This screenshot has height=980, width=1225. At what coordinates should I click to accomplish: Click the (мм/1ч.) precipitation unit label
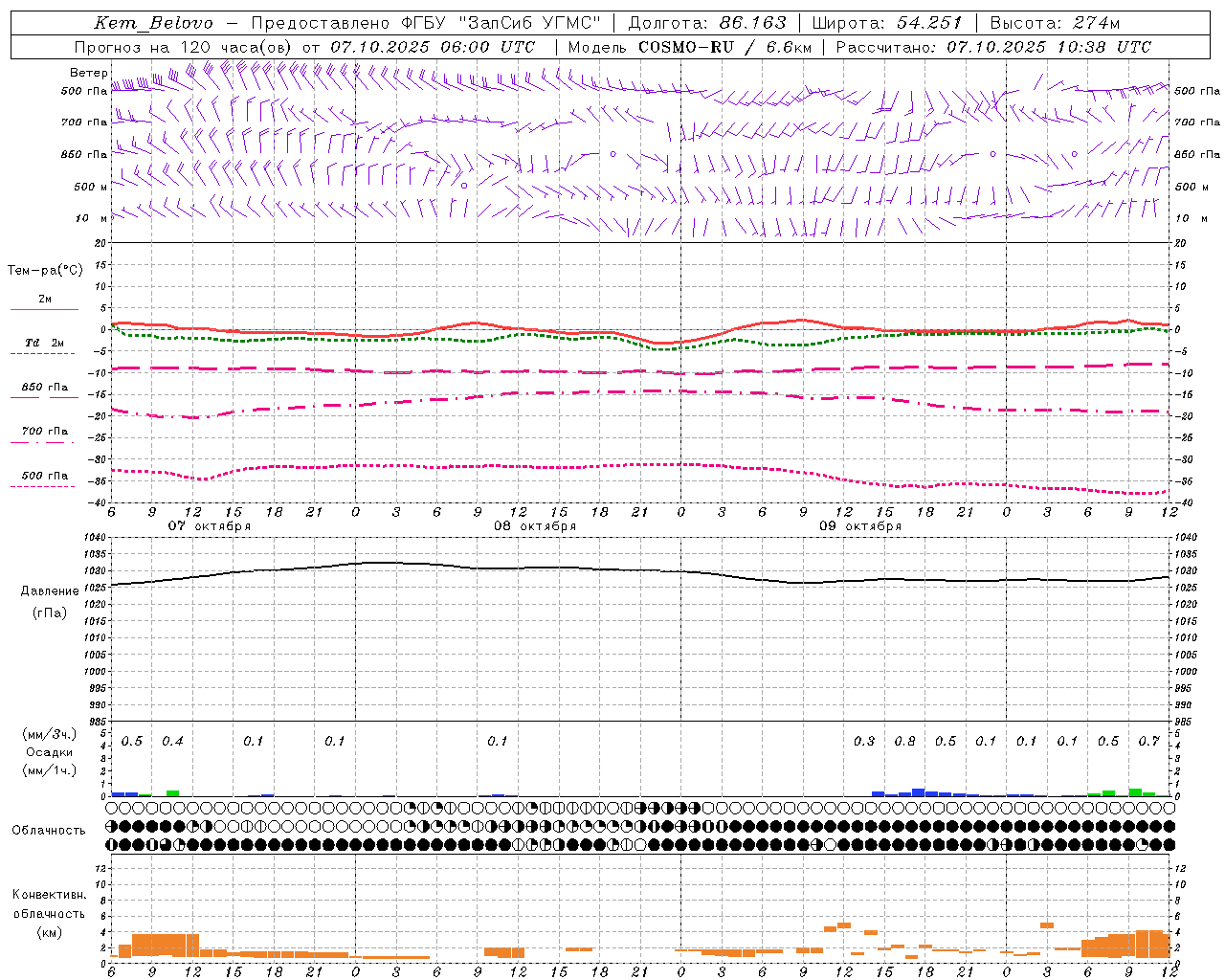click(x=49, y=770)
